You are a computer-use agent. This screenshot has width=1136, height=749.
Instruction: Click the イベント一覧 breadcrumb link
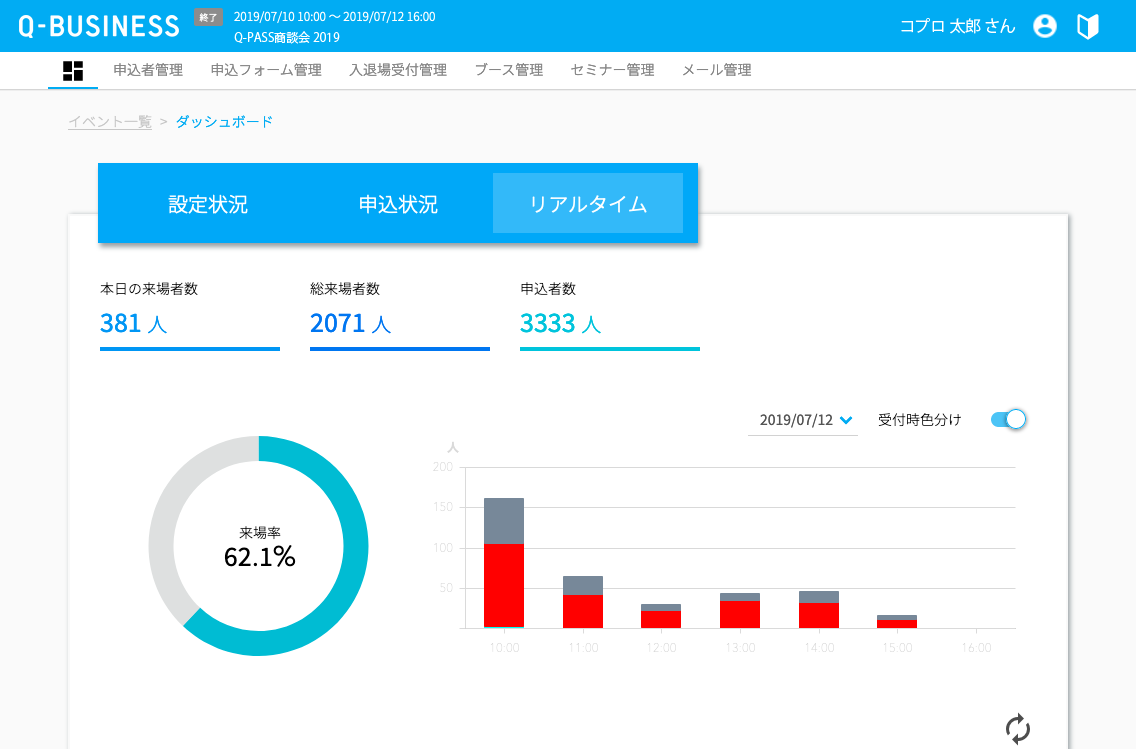click(x=110, y=122)
